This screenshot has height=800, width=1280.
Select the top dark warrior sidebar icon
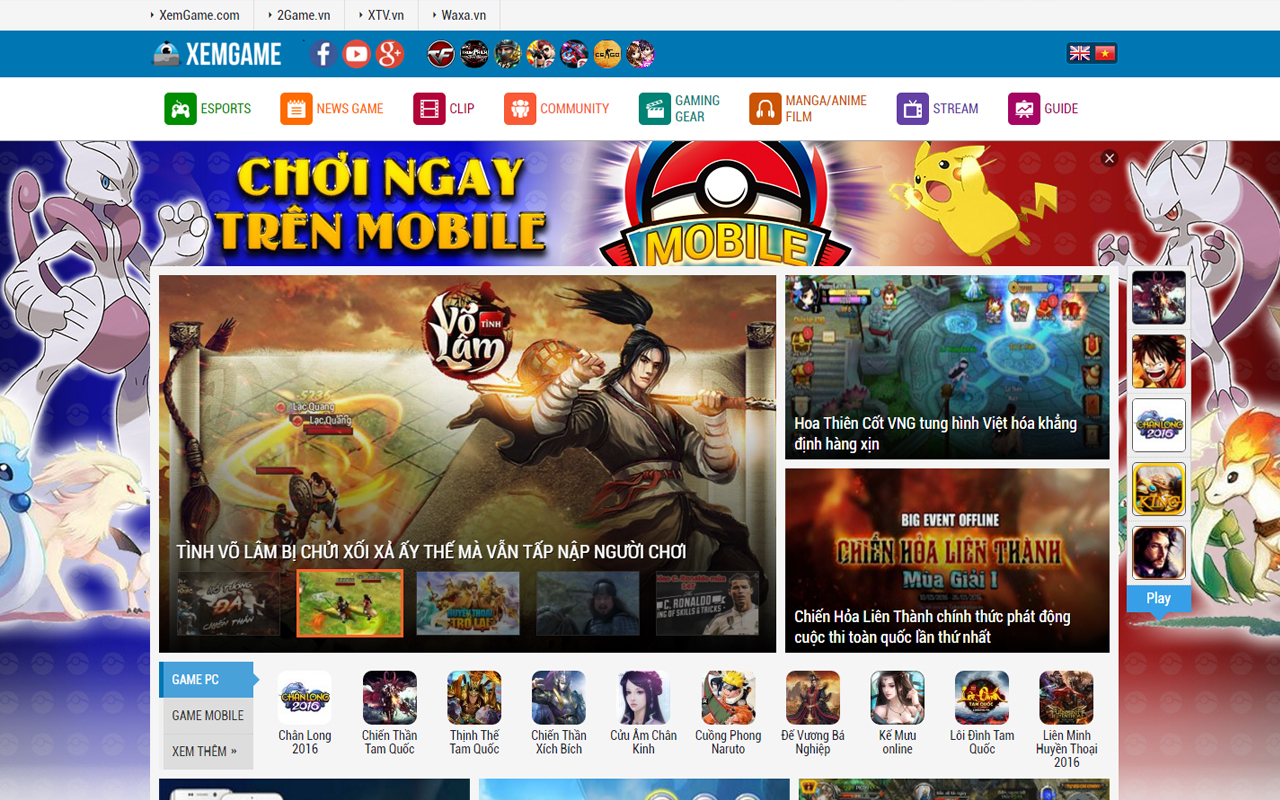coord(1159,297)
